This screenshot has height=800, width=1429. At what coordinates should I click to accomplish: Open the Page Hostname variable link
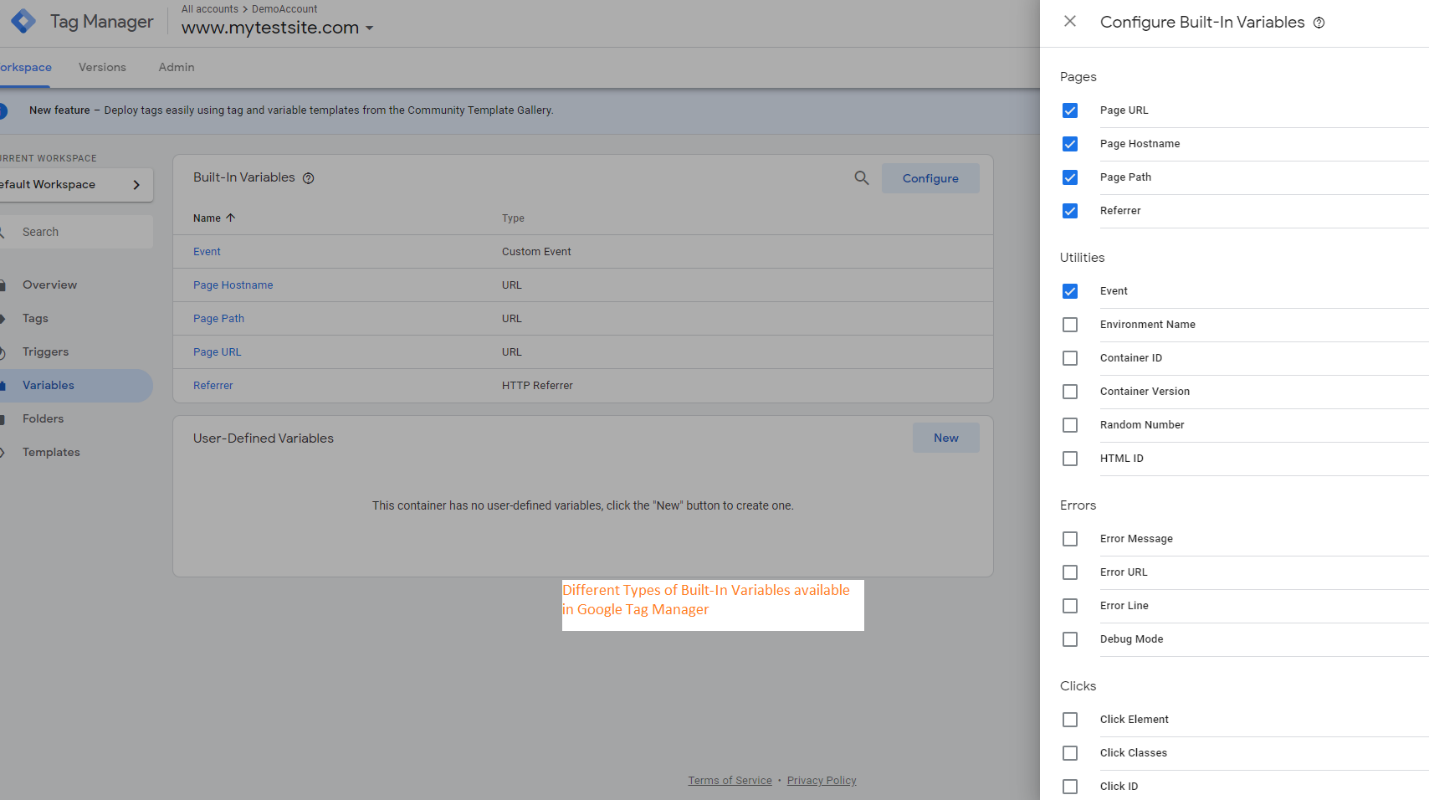coord(233,285)
